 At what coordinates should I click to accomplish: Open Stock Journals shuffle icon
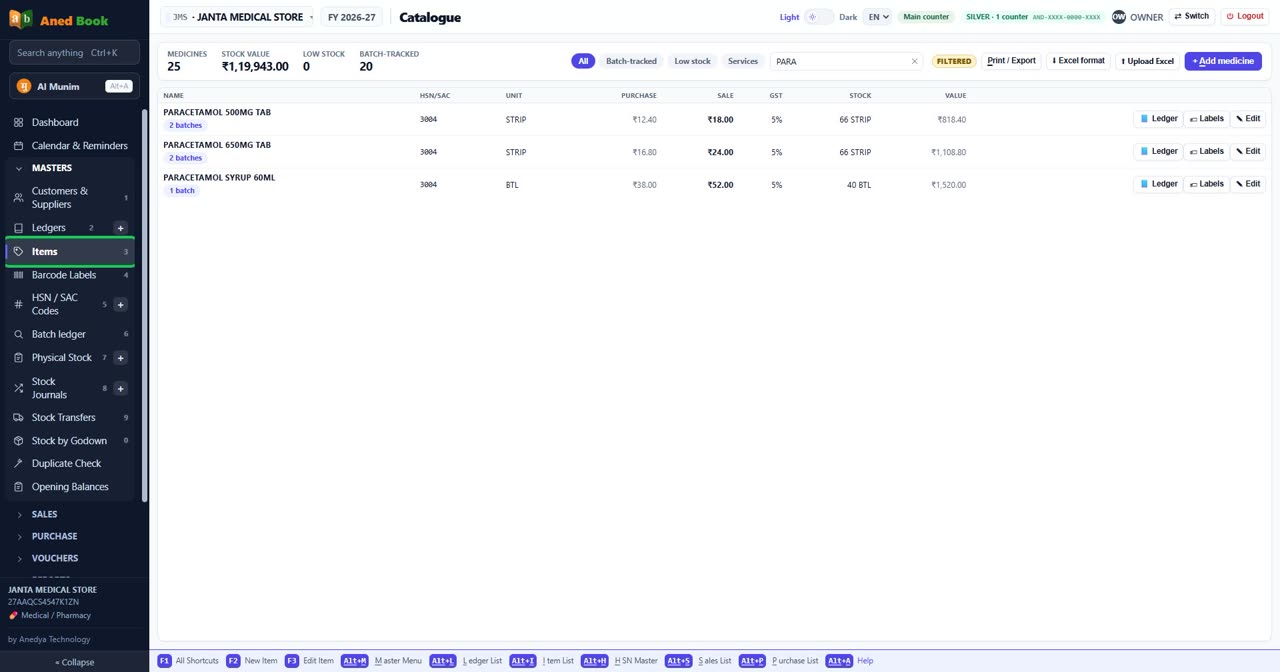coord(18,388)
